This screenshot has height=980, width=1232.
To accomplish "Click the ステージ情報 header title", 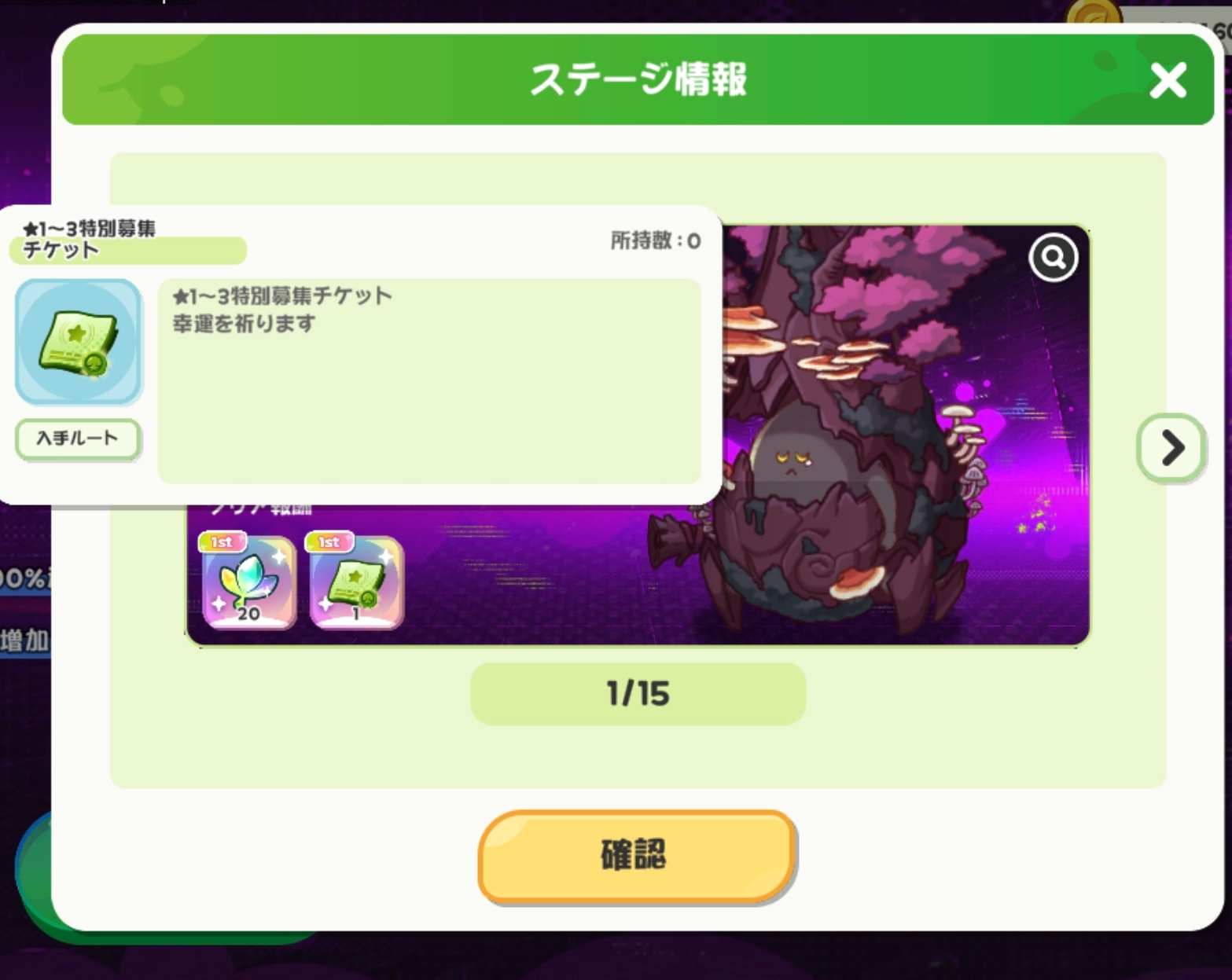I will tap(638, 79).
